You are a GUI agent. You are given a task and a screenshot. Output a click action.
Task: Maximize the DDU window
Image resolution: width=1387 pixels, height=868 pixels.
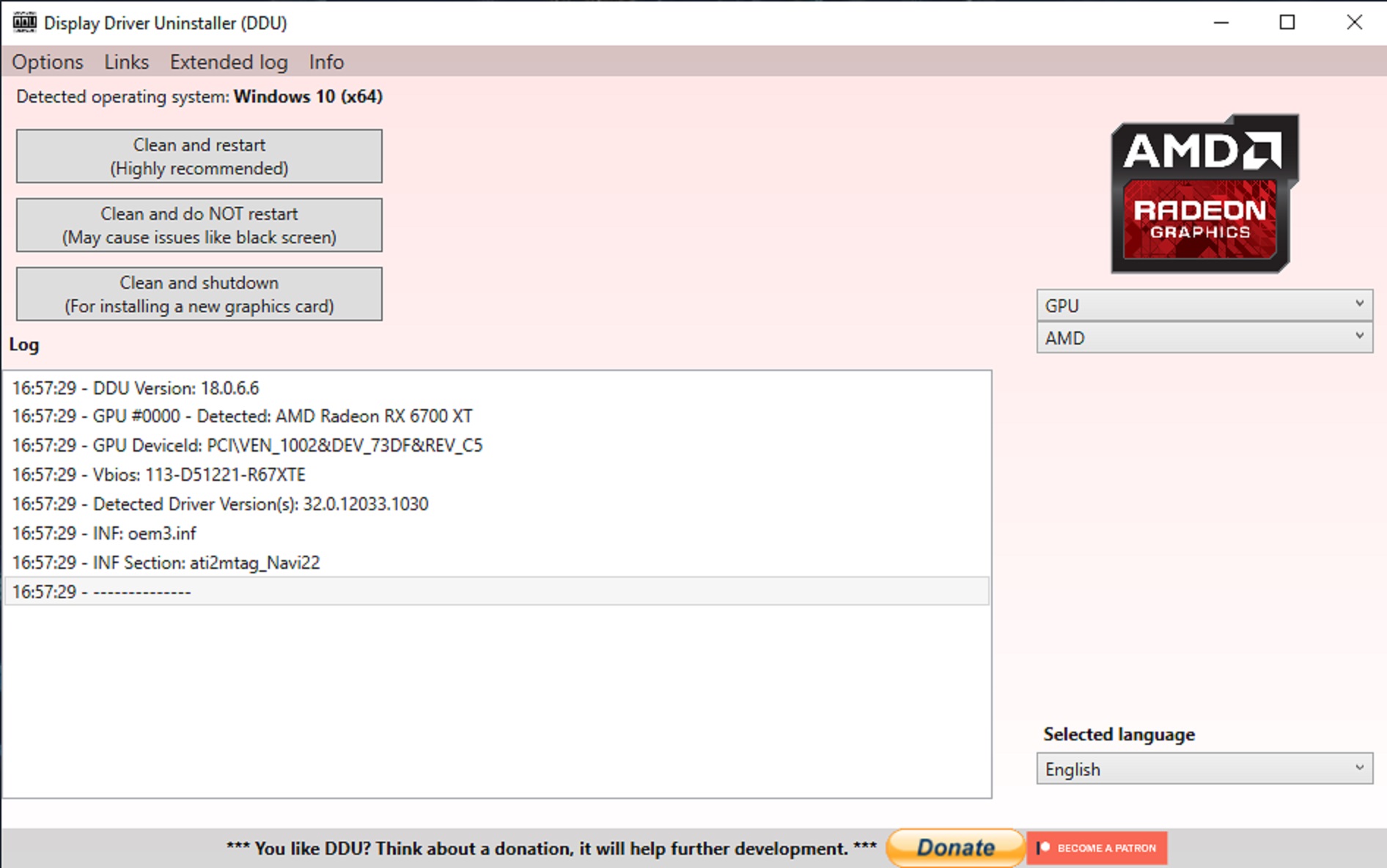pyautogui.click(x=1287, y=23)
